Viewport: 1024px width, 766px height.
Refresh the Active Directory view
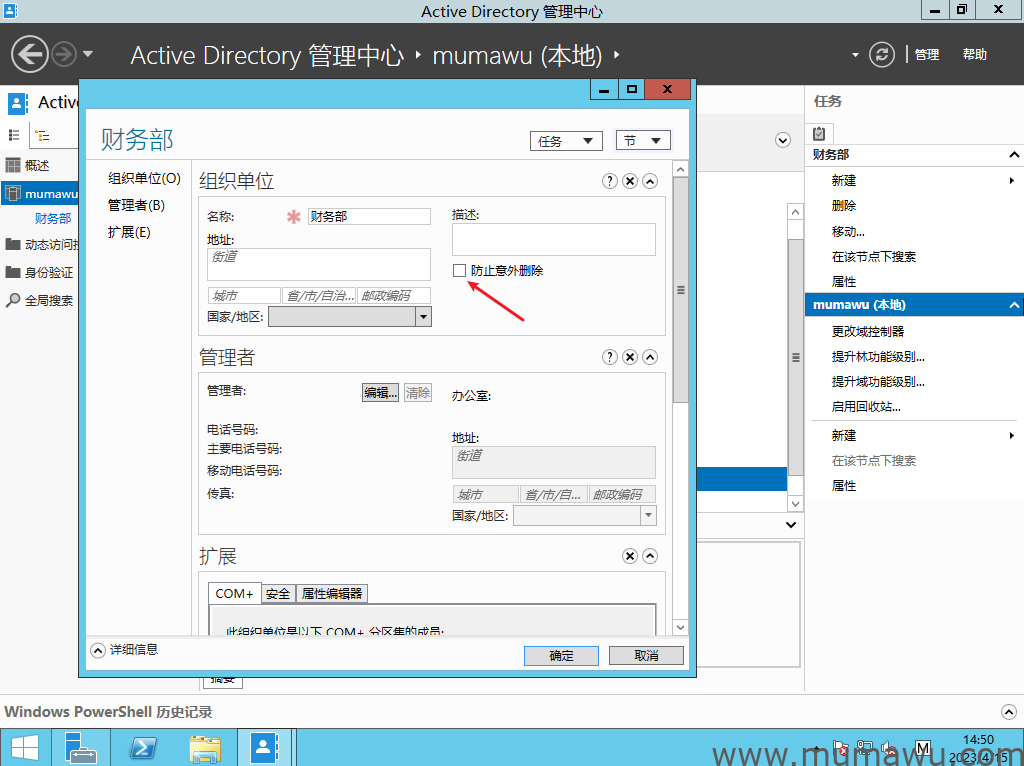click(882, 54)
